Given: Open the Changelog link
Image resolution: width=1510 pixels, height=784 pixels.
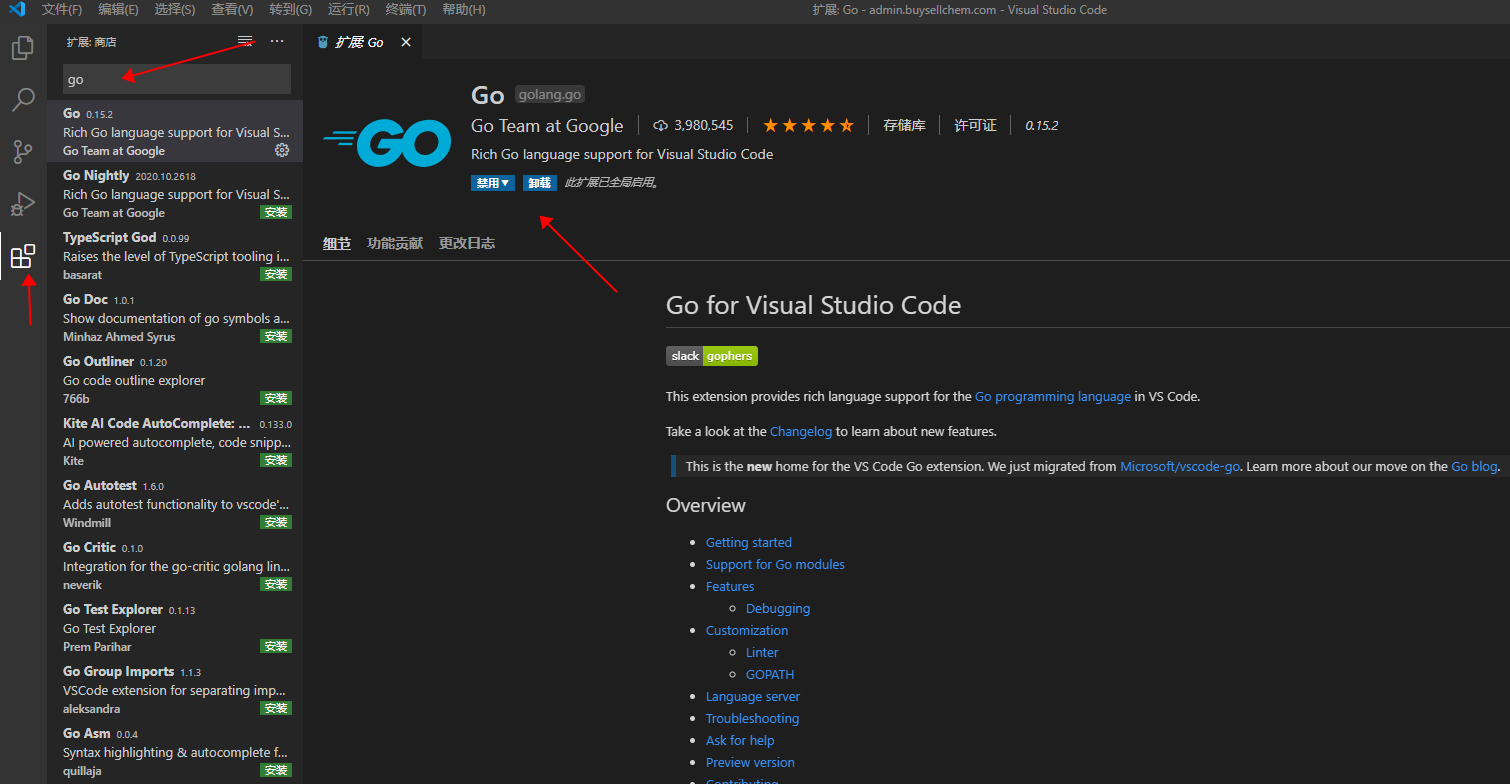Looking at the screenshot, I should 801,432.
